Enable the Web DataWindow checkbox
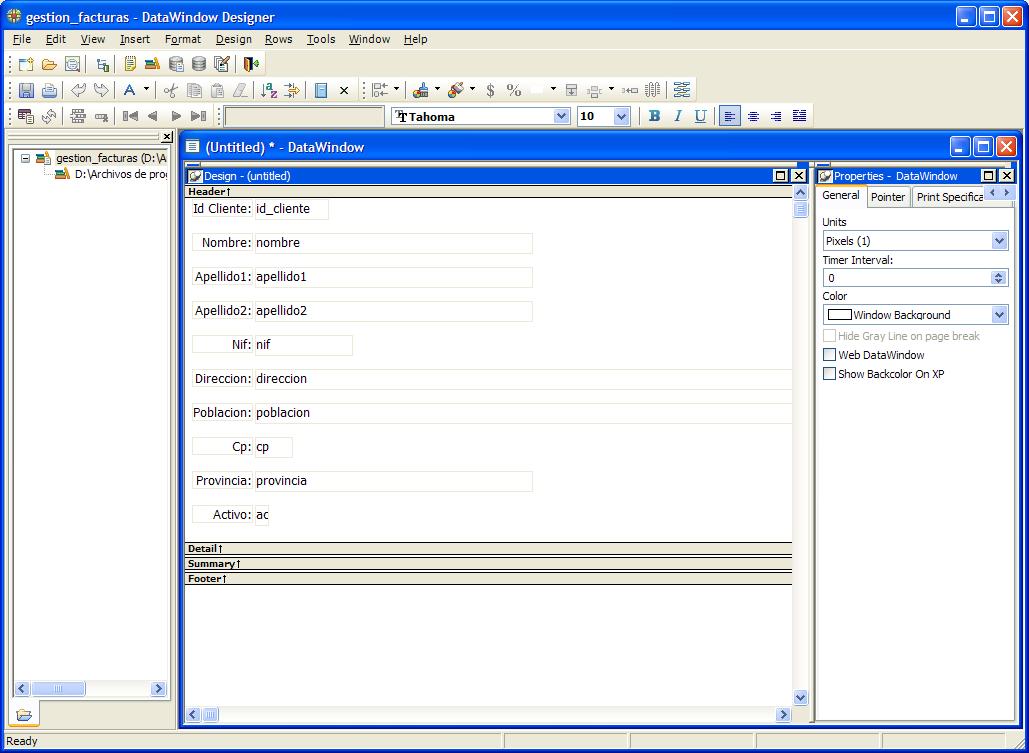This screenshot has width=1029, height=753. pyautogui.click(x=830, y=355)
